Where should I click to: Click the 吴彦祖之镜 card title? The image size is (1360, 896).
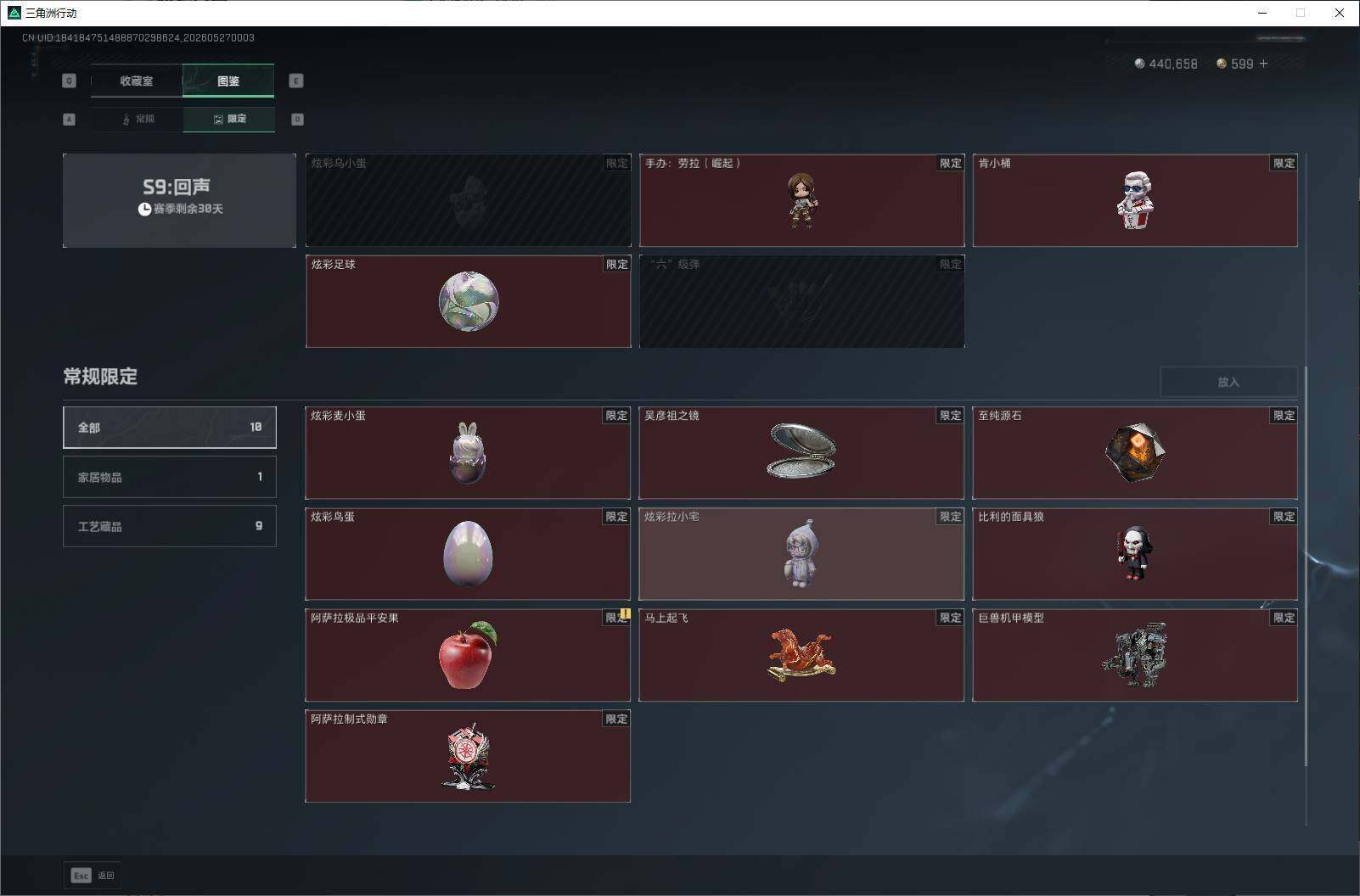pos(672,416)
